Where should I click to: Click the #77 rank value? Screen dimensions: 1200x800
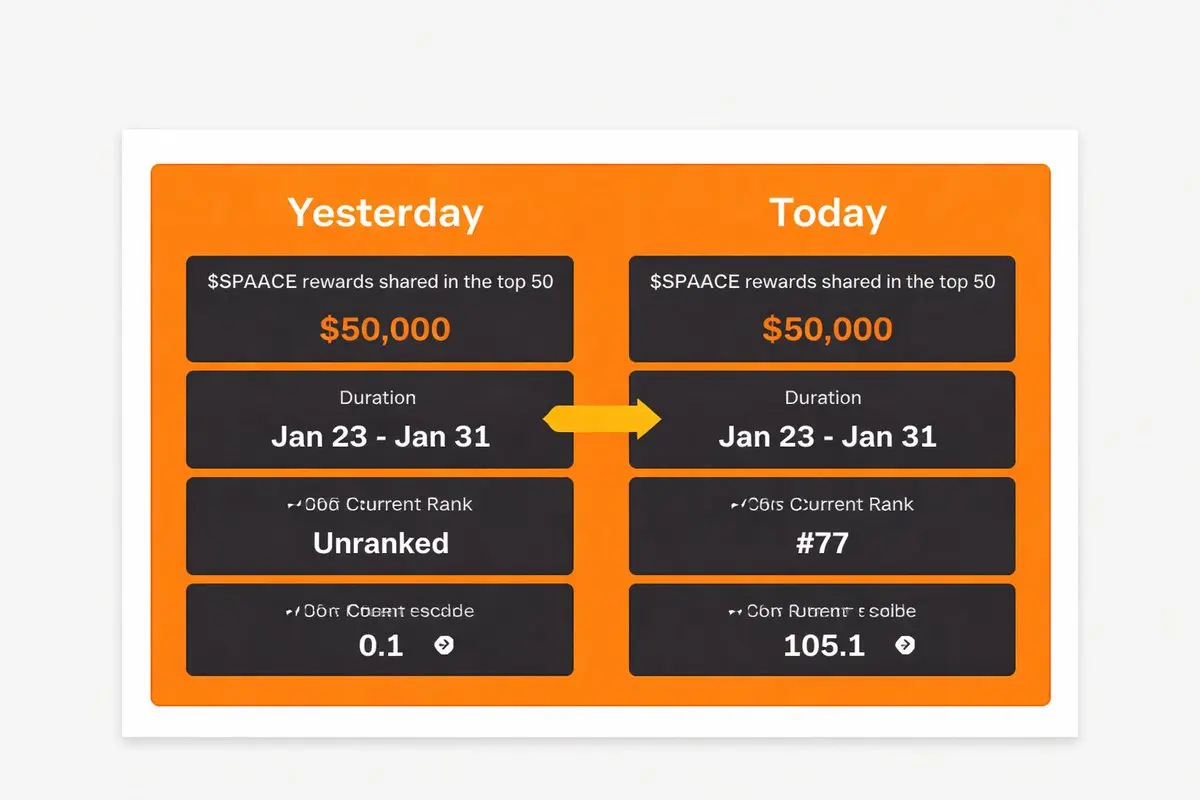(x=824, y=543)
